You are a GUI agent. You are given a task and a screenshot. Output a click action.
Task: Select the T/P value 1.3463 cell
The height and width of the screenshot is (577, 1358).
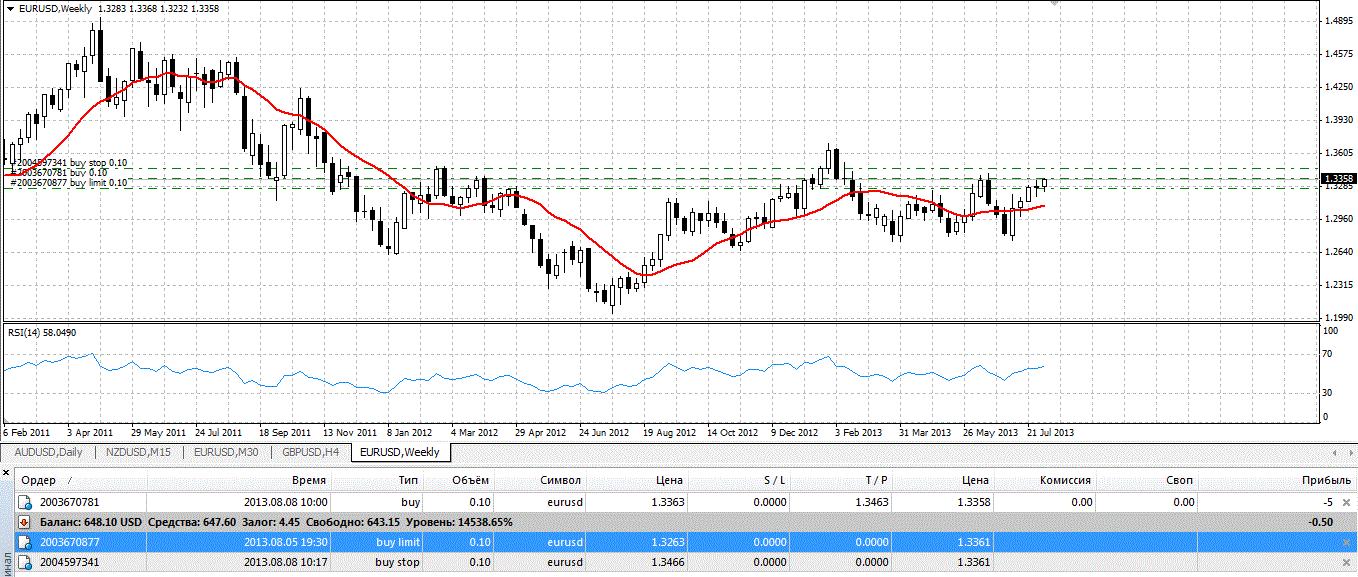(x=868, y=502)
